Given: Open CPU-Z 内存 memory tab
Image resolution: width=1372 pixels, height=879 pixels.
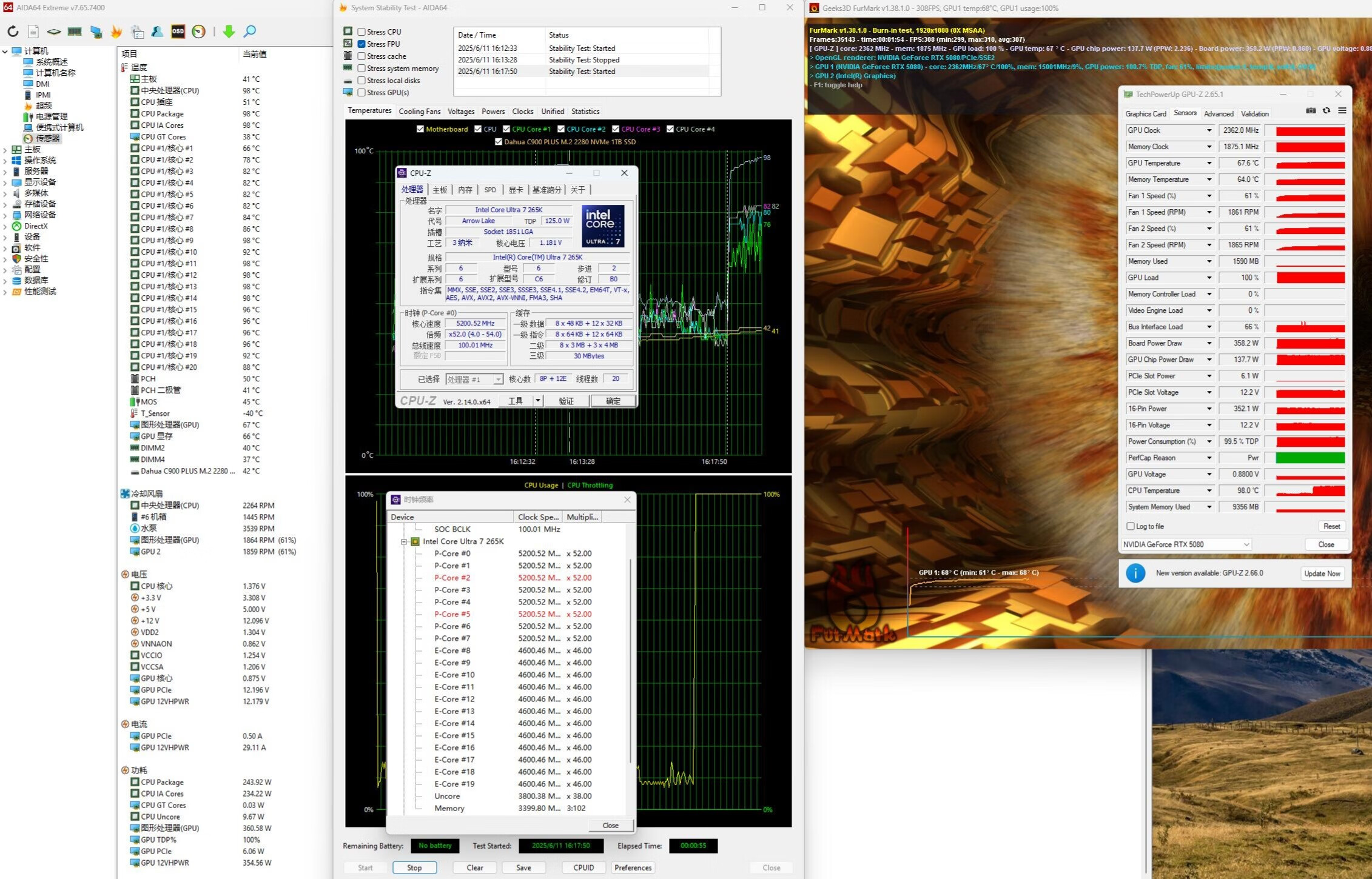Looking at the screenshot, I should point(465,190).
